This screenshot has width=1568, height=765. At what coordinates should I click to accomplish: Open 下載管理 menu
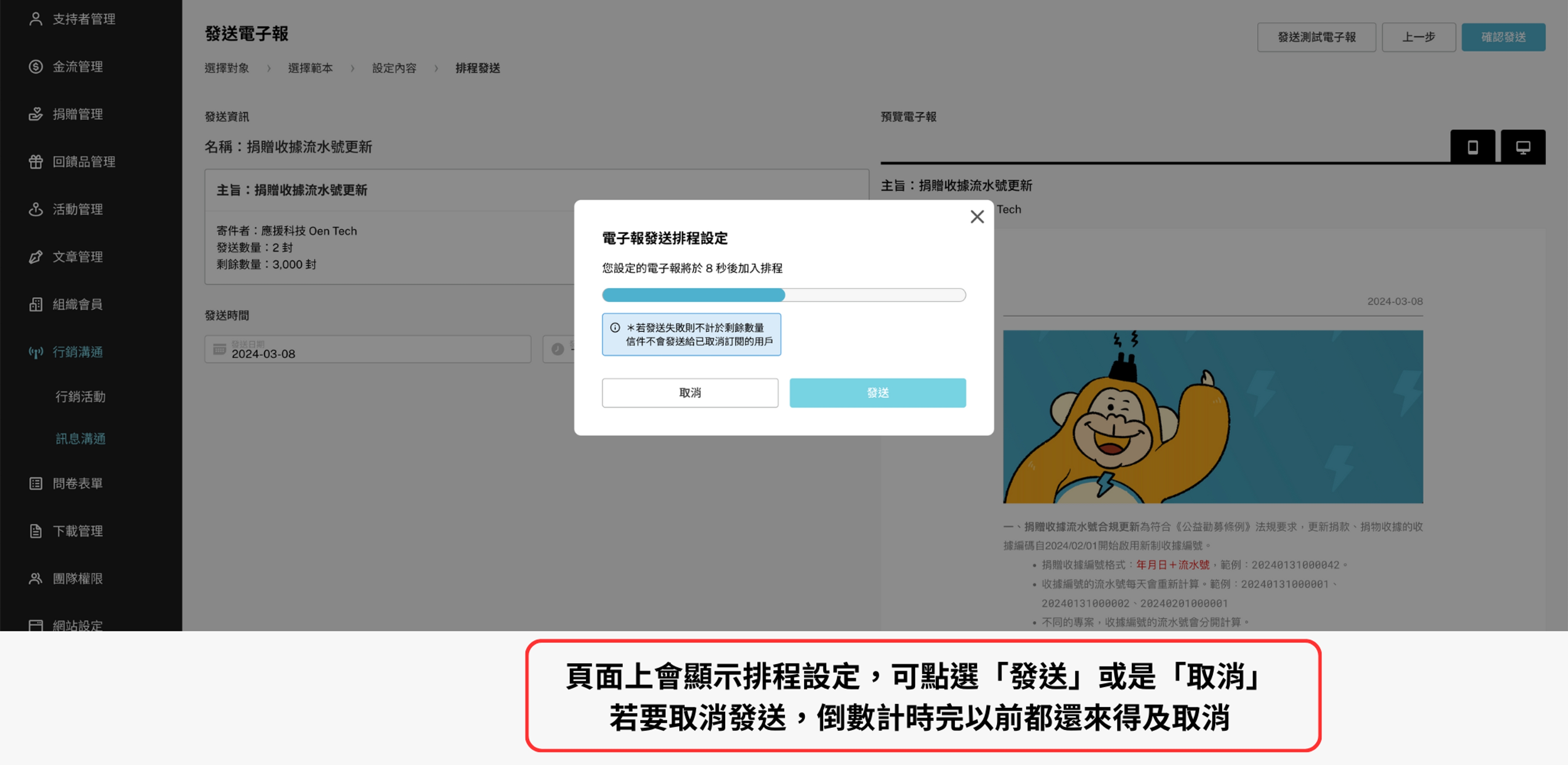coord(78,531)
